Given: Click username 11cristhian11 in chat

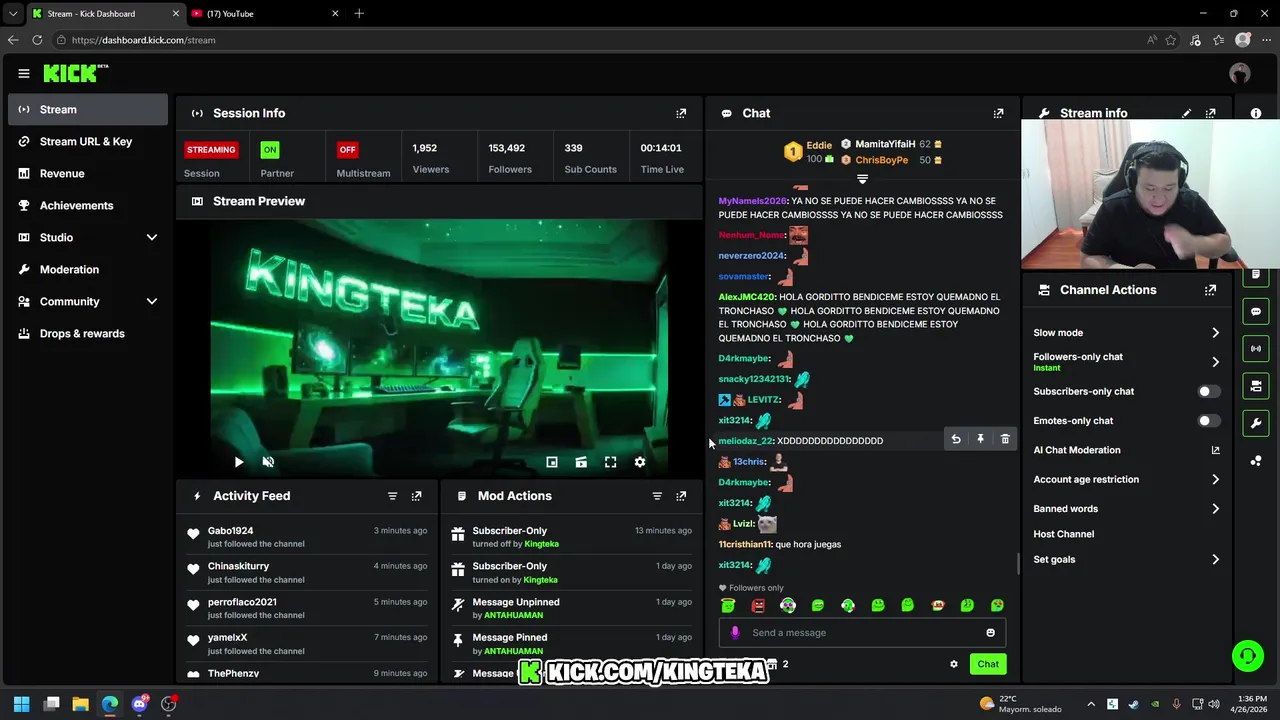Looking at the screenshot, I should [x=745, y=544].
